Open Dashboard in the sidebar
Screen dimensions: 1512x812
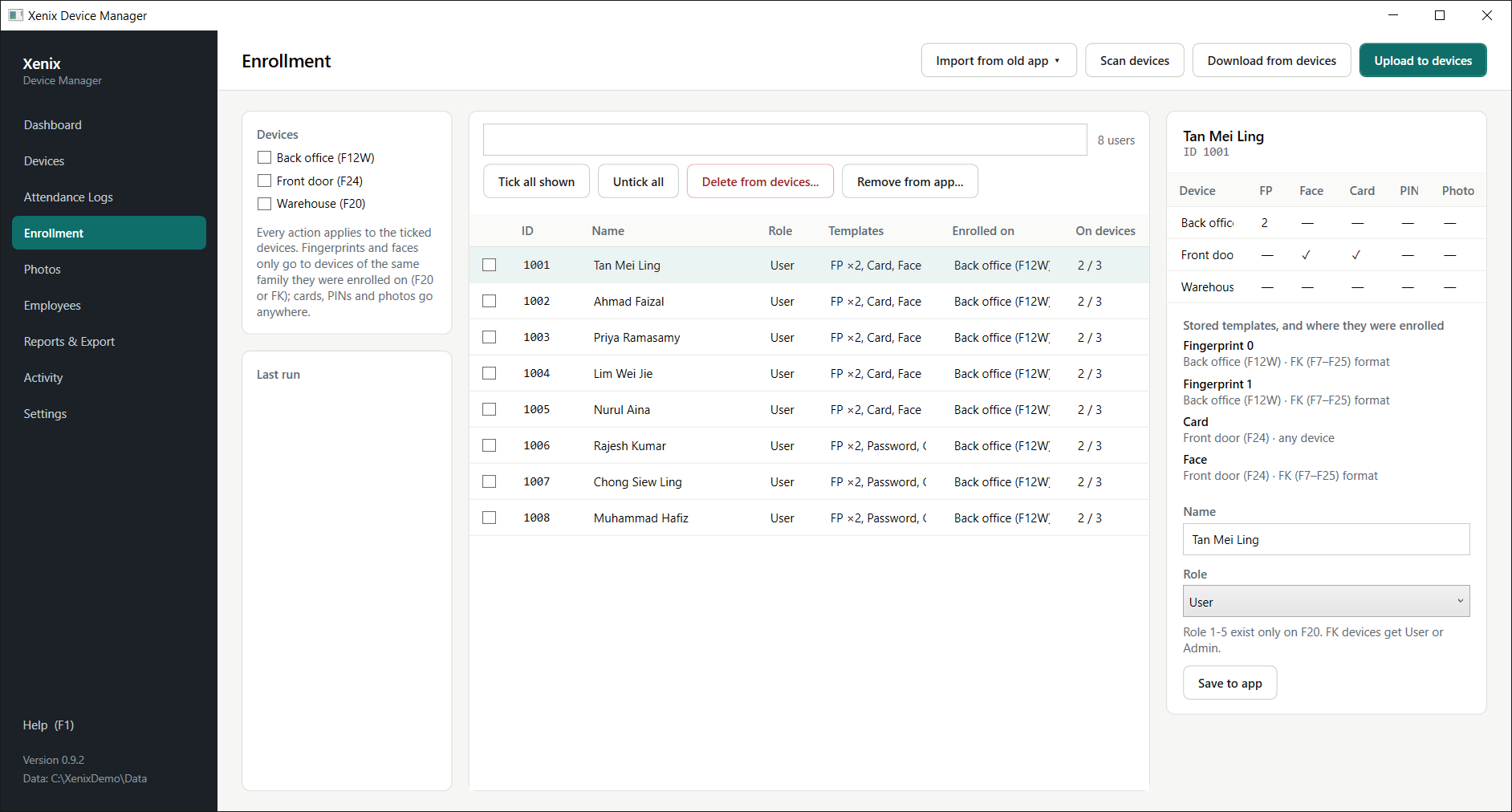109,124
